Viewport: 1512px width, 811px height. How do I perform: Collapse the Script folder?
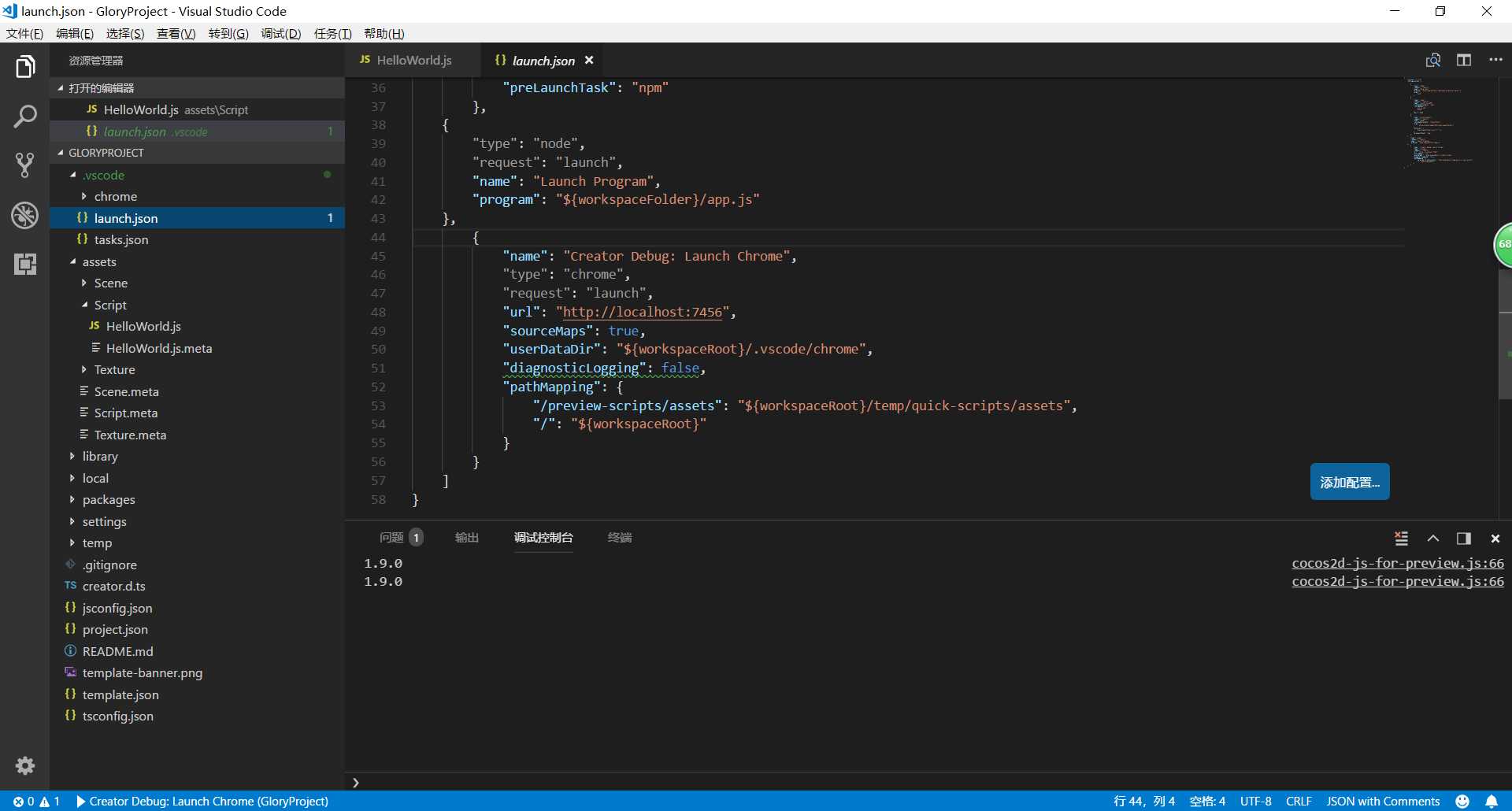[x=197, y=305]
